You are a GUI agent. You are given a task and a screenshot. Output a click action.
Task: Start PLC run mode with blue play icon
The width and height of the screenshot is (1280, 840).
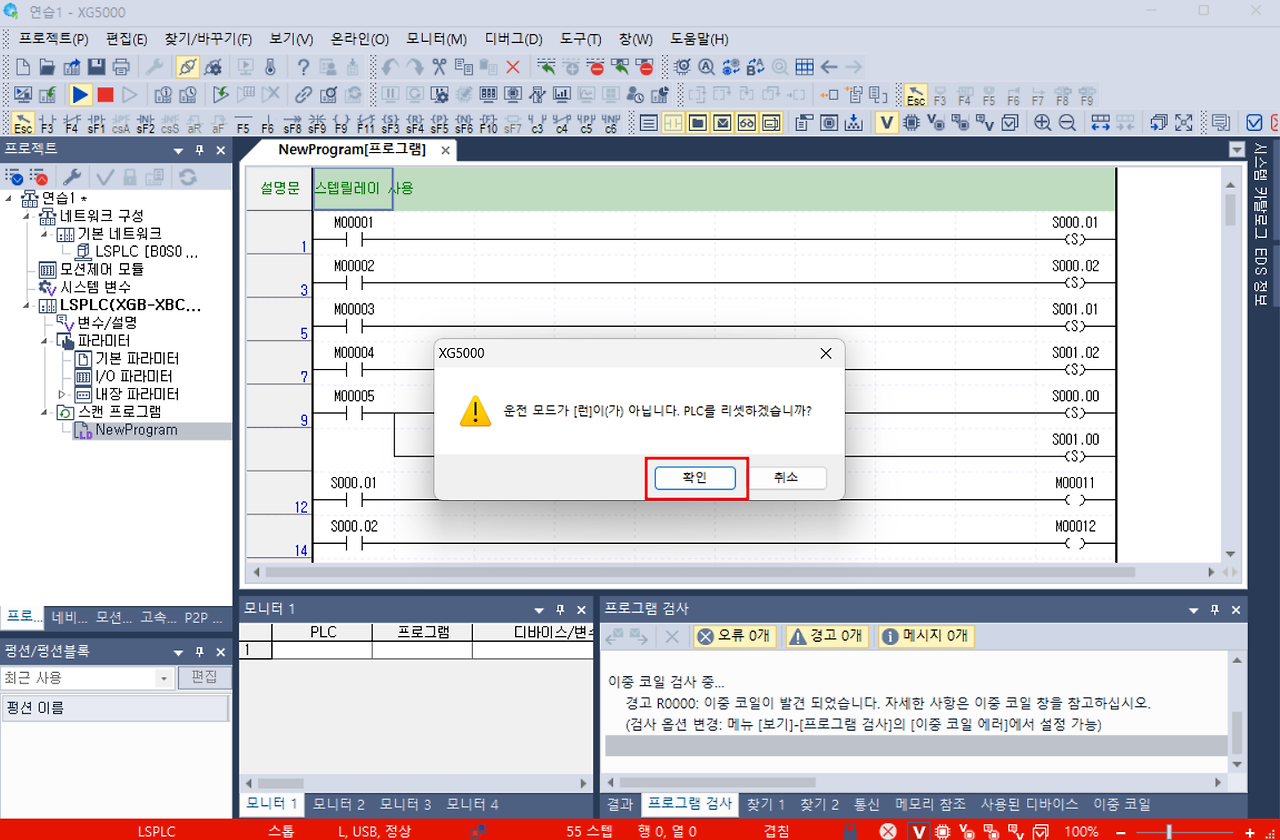[x=78, y=96]
